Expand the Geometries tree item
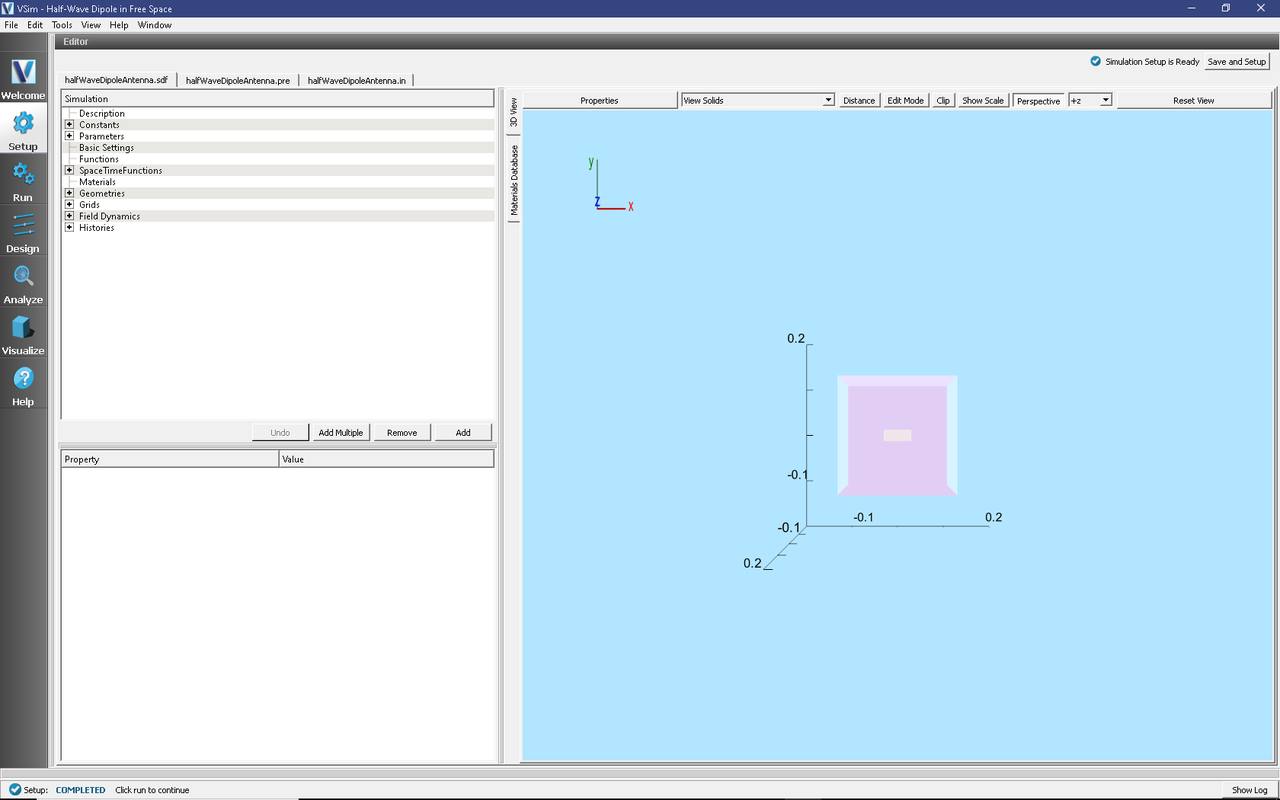The height and width of the screenshot is (800, 1280). (70, 192)
